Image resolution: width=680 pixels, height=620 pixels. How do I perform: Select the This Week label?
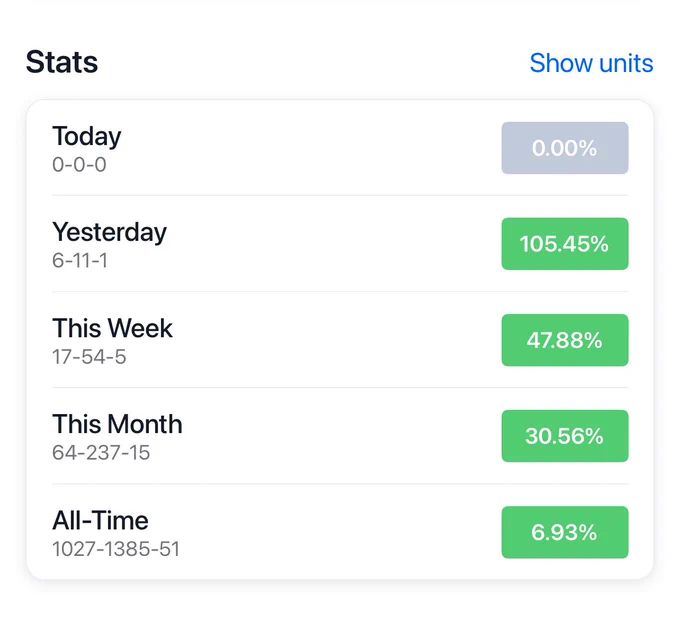click(112, 328)
